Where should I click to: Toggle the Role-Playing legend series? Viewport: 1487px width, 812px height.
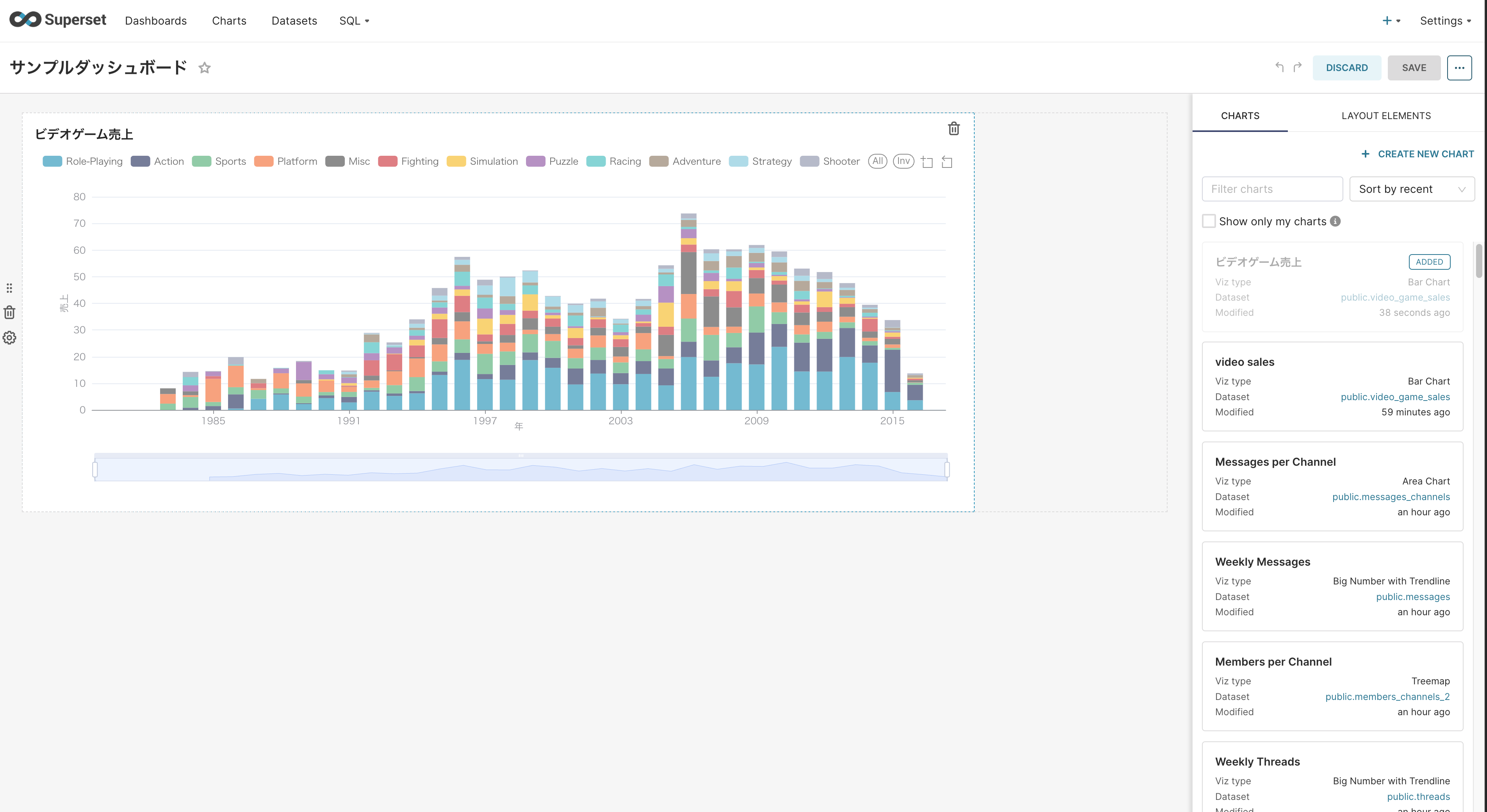(x=83, y=162)
